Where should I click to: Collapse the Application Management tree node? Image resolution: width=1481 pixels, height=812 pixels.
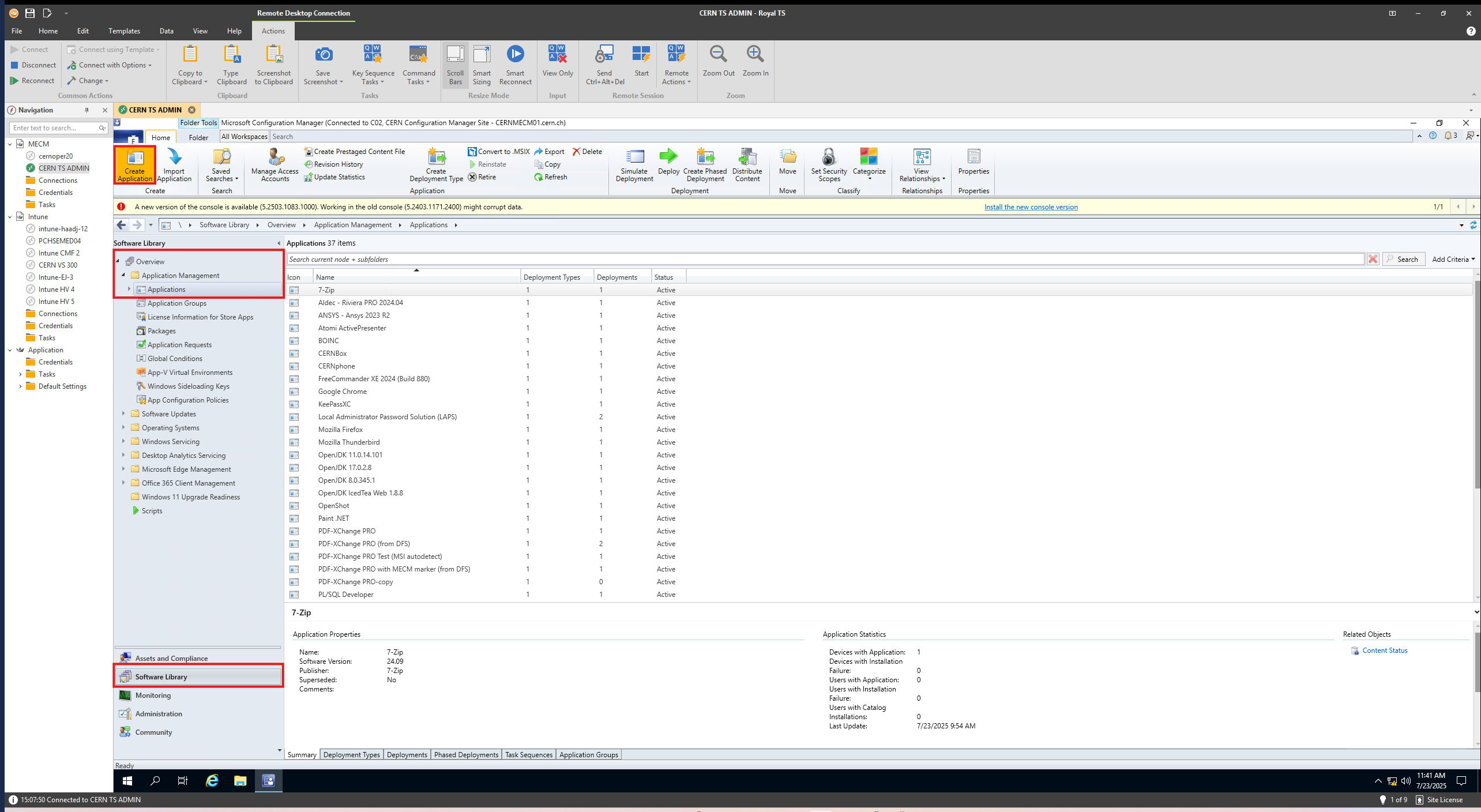pyautogui.click(x=123, y=275)
